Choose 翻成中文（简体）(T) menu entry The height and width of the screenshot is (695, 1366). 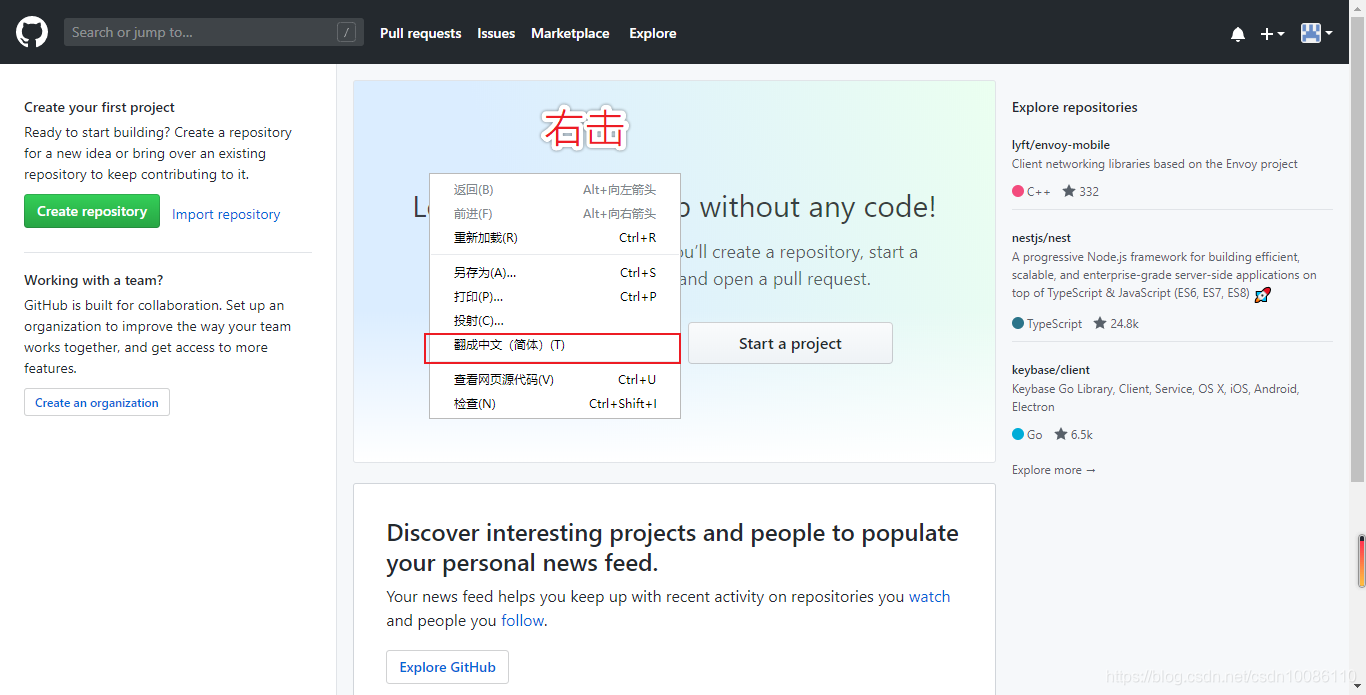click(x=555, y=345)
